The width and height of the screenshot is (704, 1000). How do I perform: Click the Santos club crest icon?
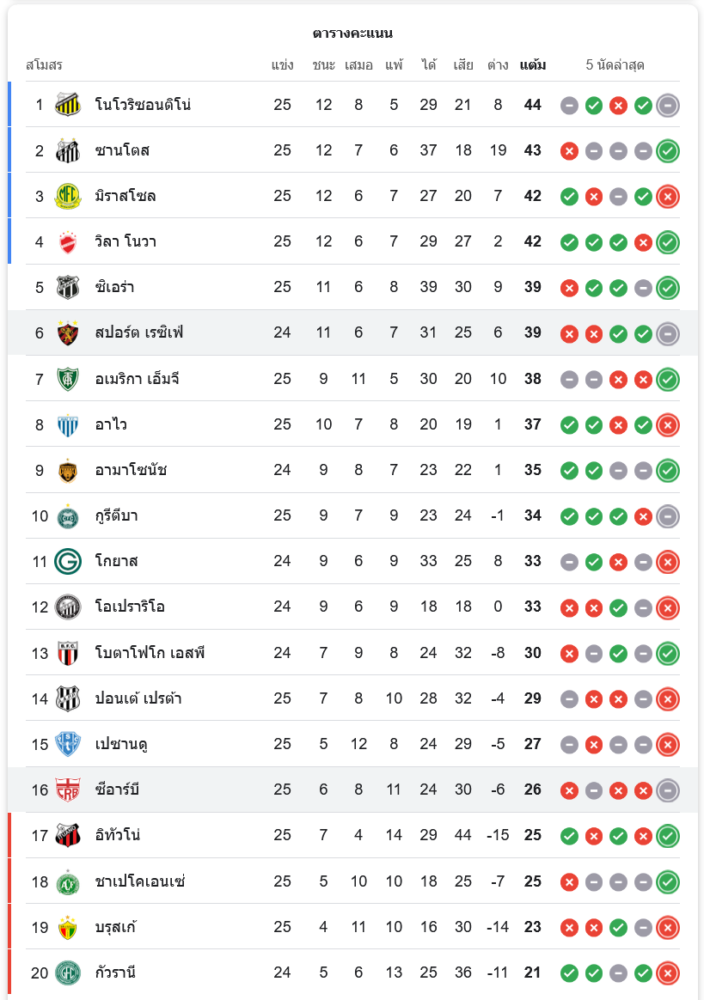(68, 151)
